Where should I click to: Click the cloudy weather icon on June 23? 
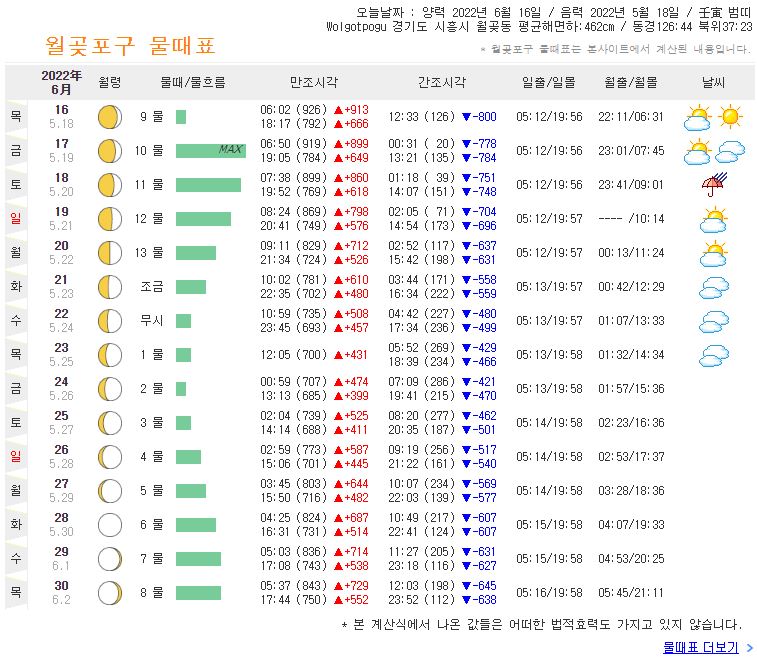pyautogui.click(x=714, y=356)
